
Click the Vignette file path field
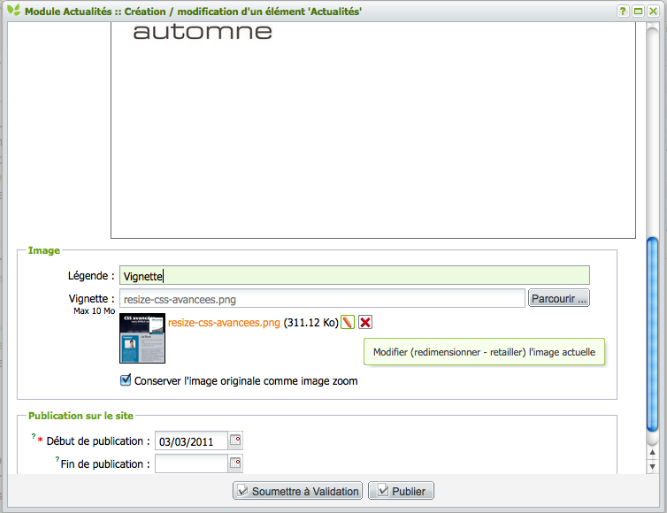click(322, 298)
